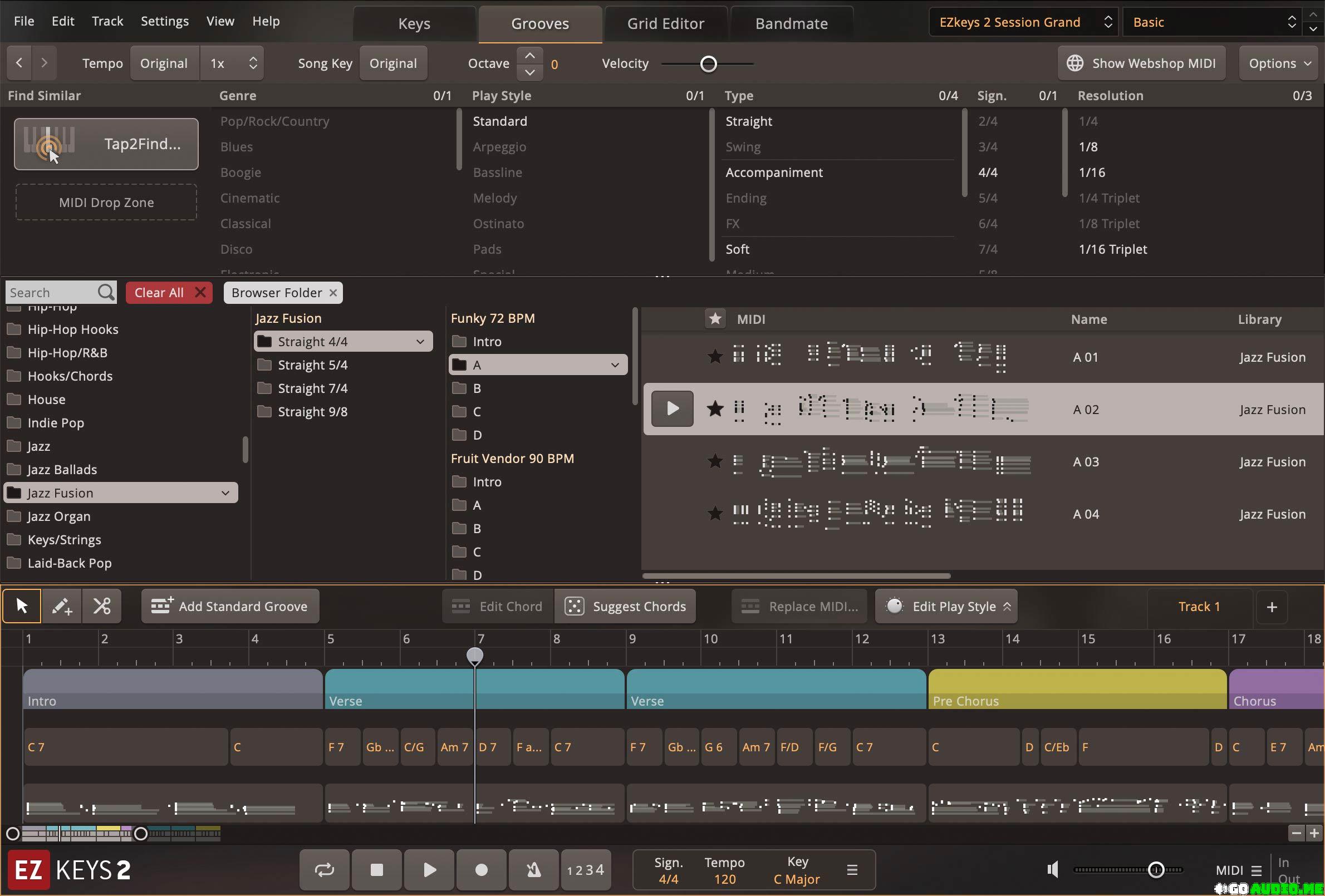Open the Options dropdown
This screenshot has height=896, width=1325.
click(x=1279, y=63)
